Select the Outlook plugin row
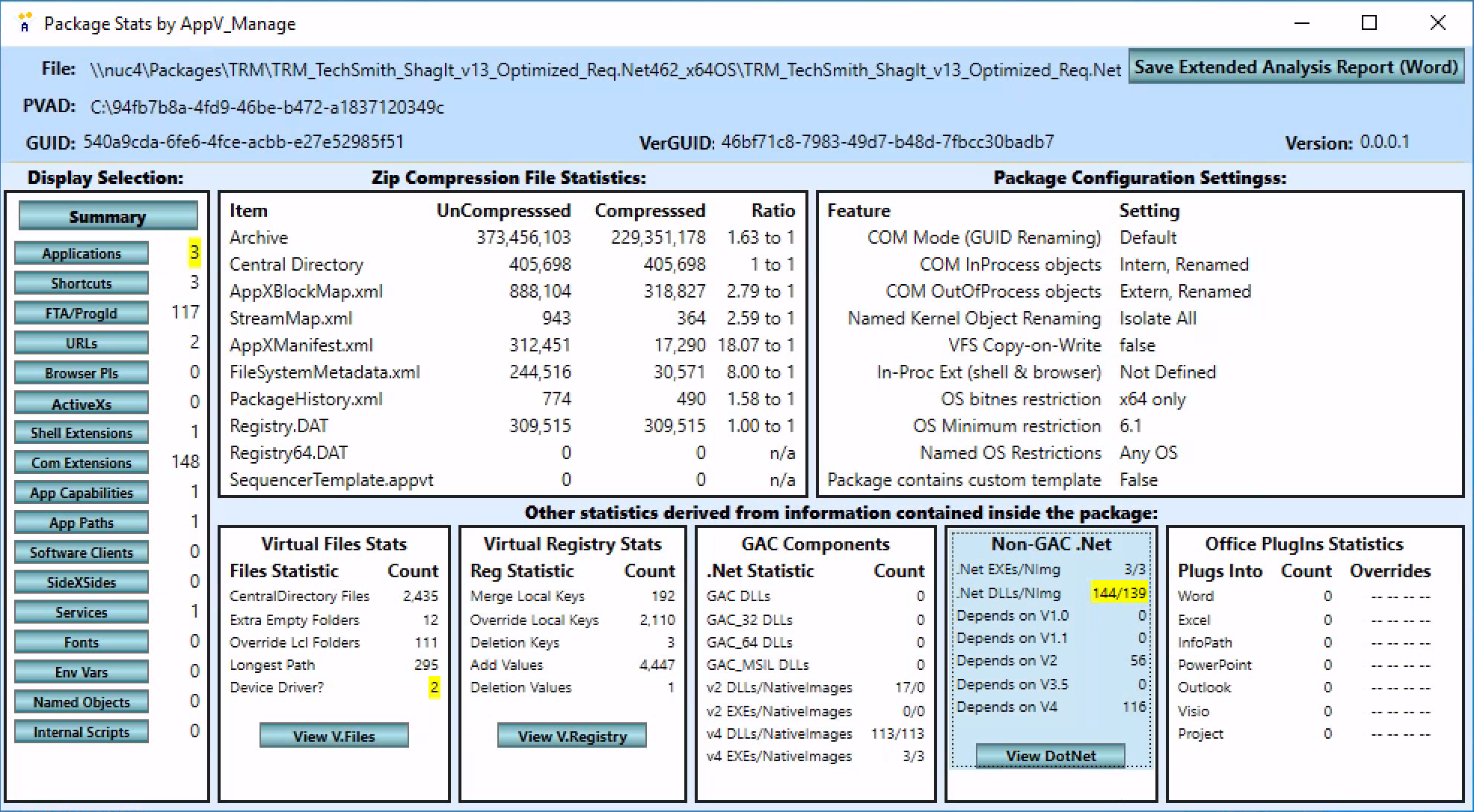The image size is (1474, 812). (x=1304, y=687)
